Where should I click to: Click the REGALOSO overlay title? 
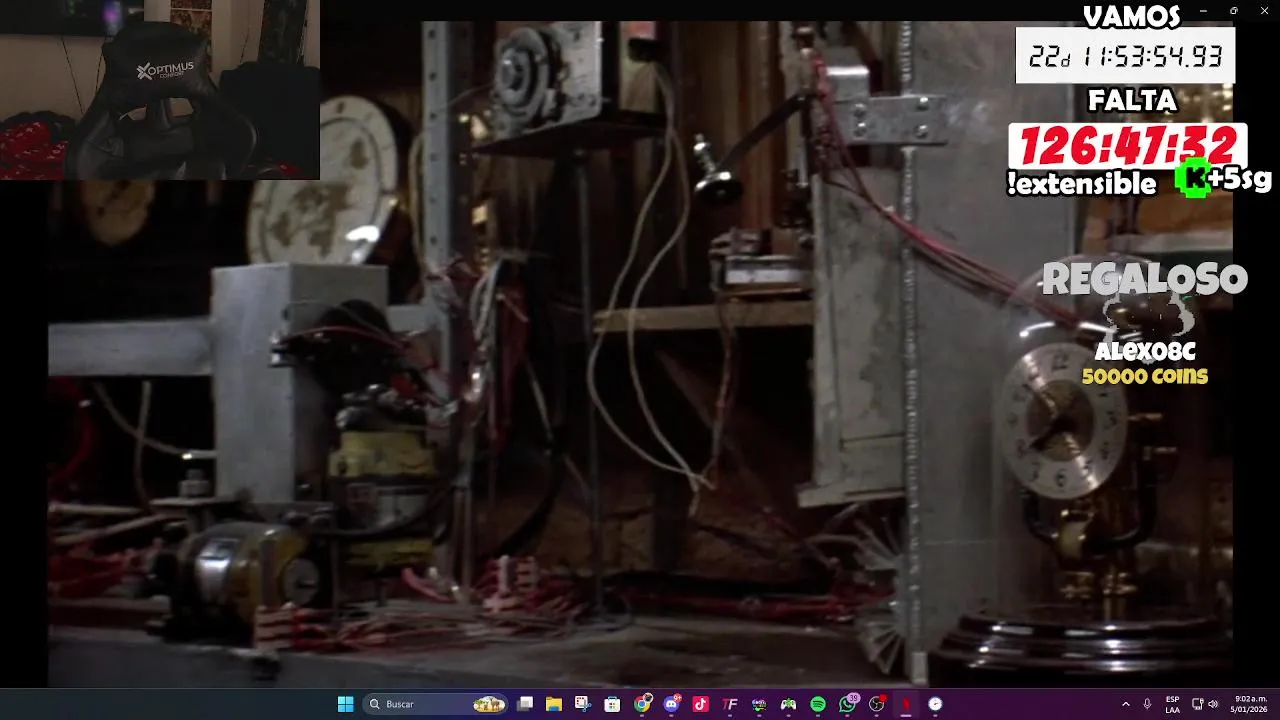tap(1145, 280)
